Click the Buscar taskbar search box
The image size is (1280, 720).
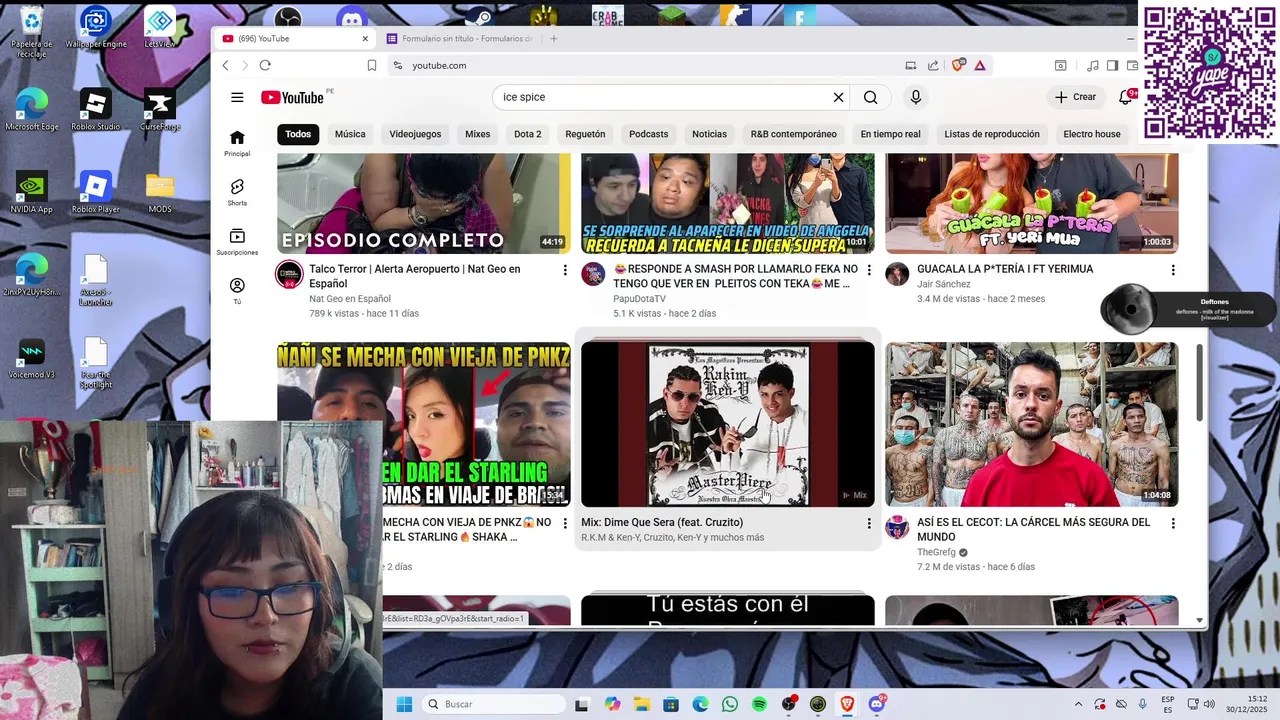click(494, 704)
